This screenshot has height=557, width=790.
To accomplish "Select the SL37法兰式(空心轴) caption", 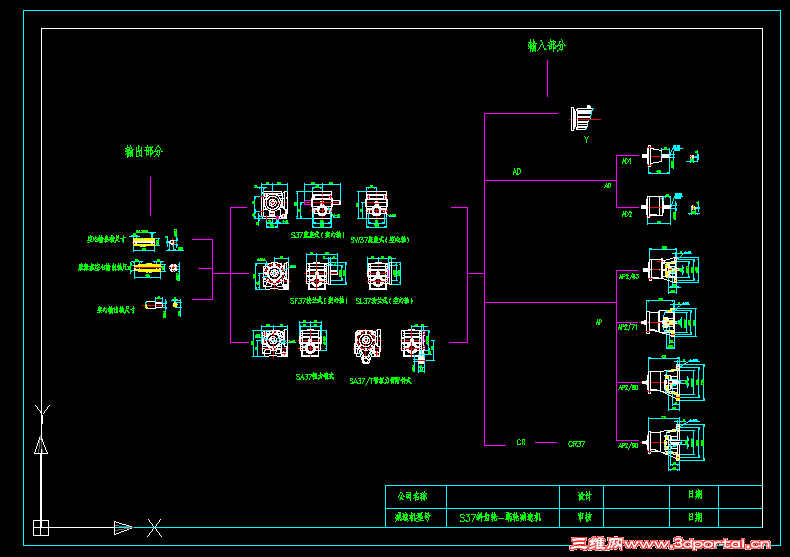I will (x=384, y=301).
